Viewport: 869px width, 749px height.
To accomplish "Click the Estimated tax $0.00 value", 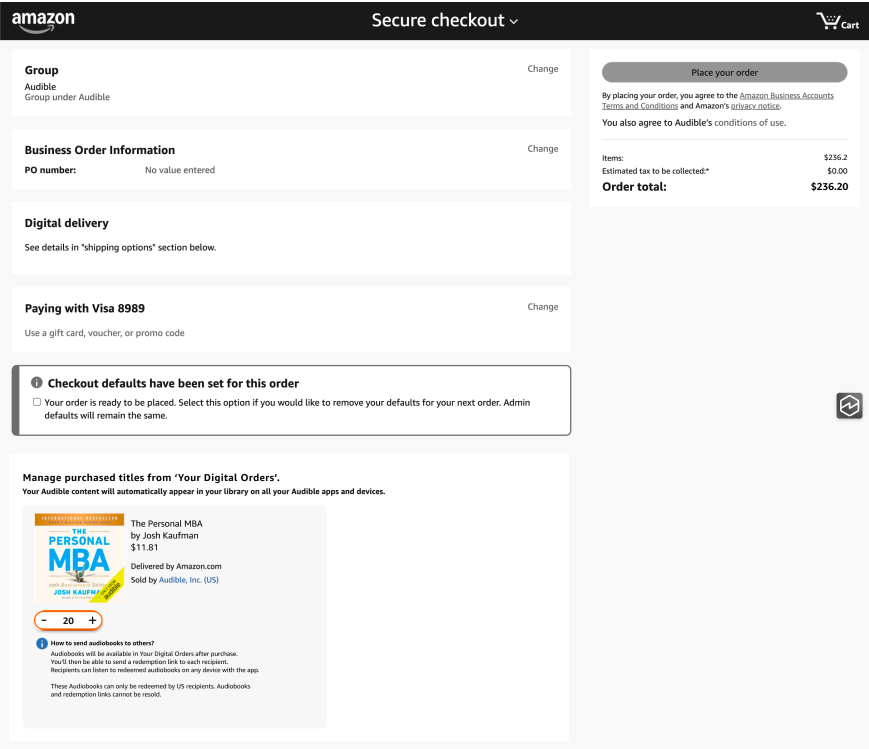I will point(837,171).
